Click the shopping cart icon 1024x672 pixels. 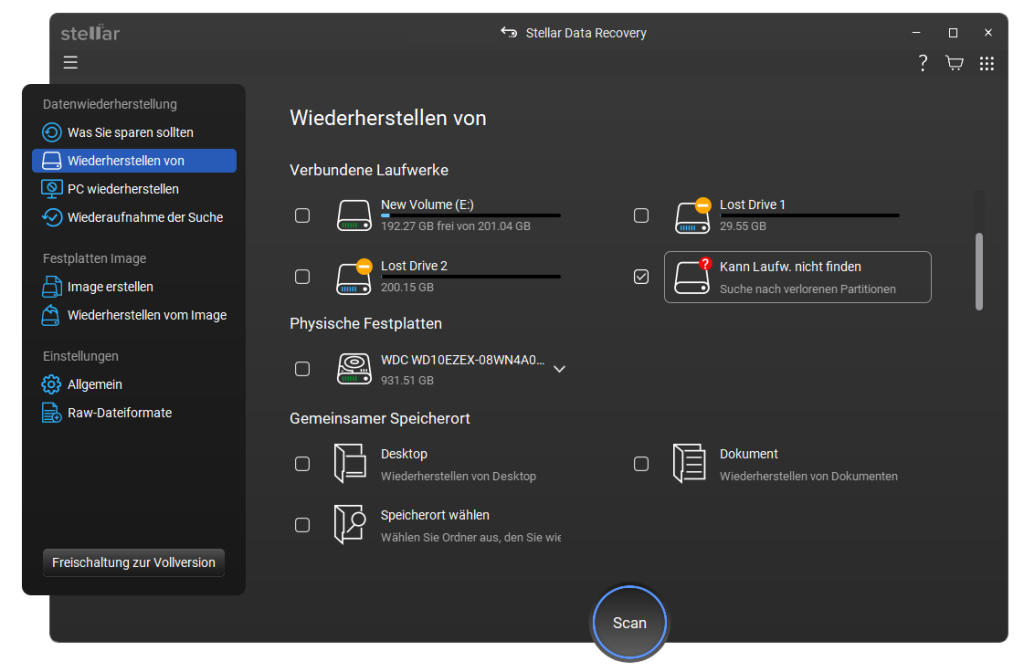(954, 63)
